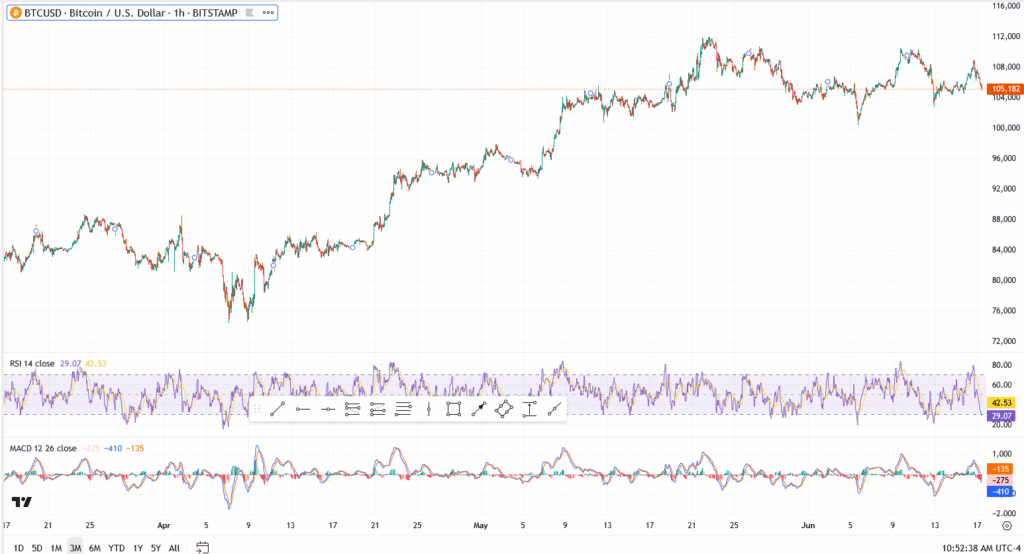
Task: Choose the Vertical Line drawing tool
Action: [x=428, y=409]
